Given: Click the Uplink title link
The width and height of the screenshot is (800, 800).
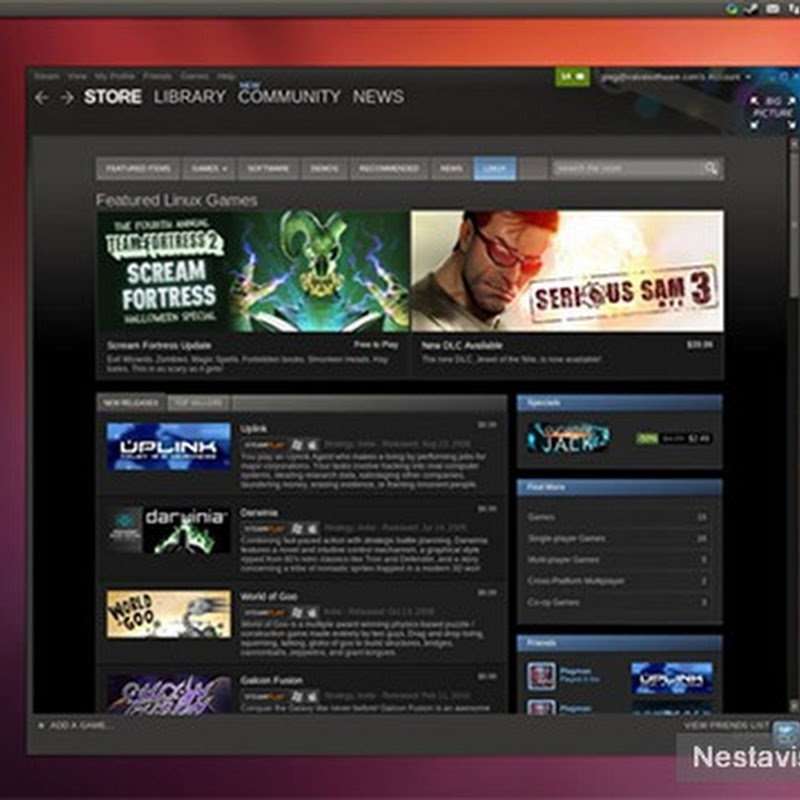Looking at the screenshot, I should tap(254, 429).
